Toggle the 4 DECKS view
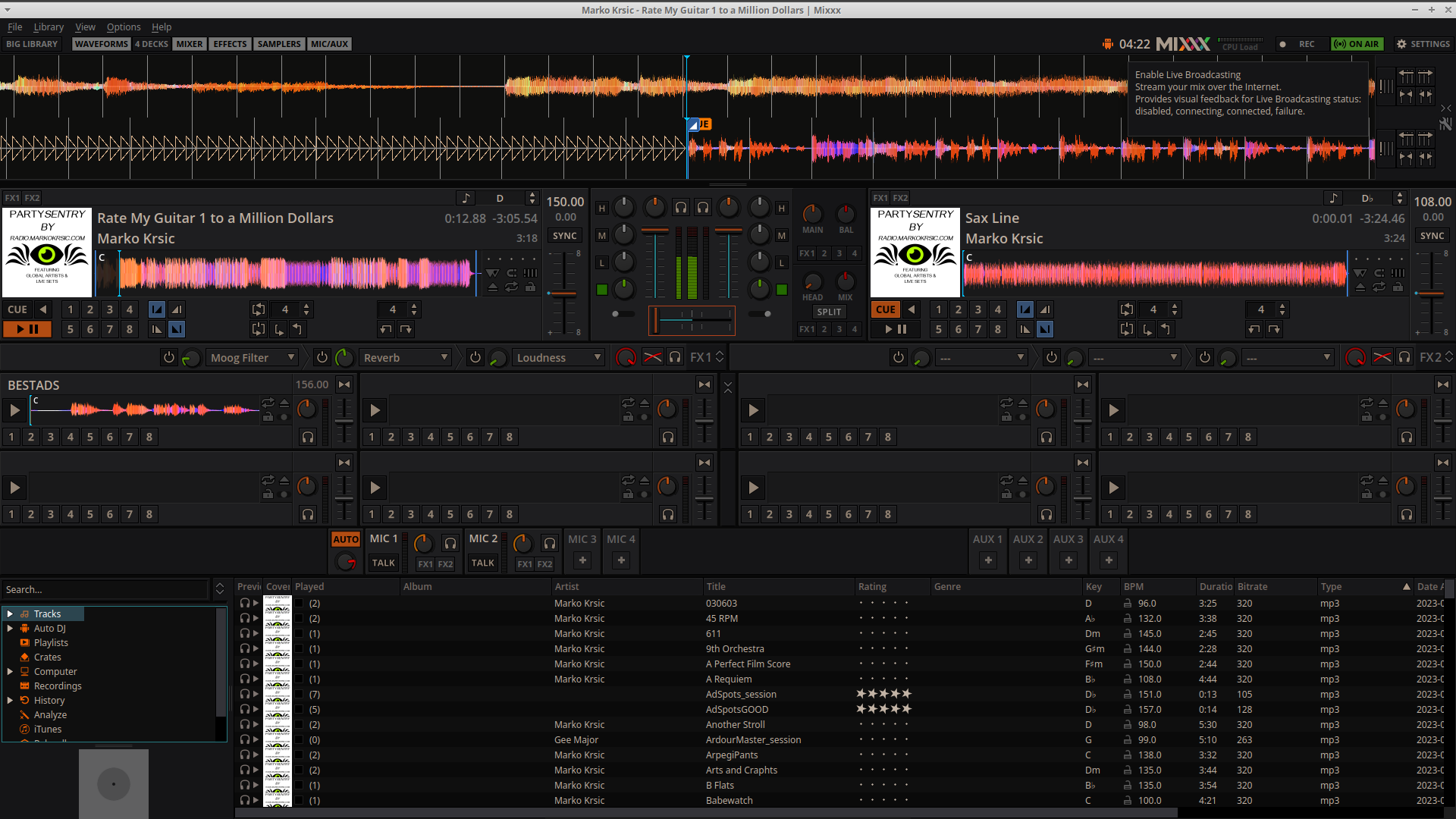1456x819 pixels. coord(152,44)
